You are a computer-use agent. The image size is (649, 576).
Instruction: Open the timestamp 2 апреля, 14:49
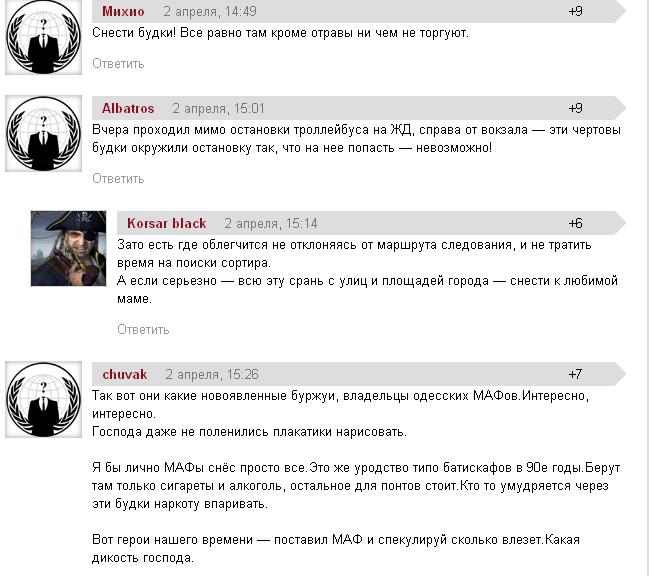[210, 11]
